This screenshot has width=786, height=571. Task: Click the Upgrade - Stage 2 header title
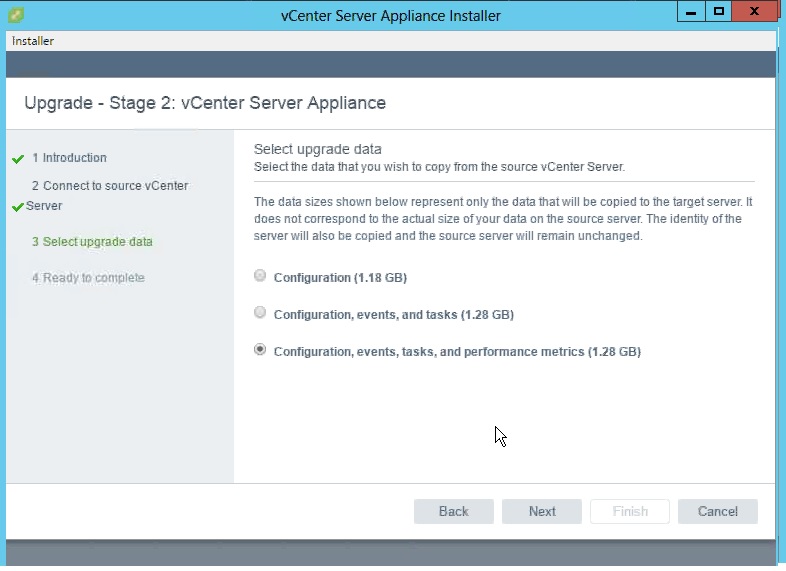click(205, 103)
